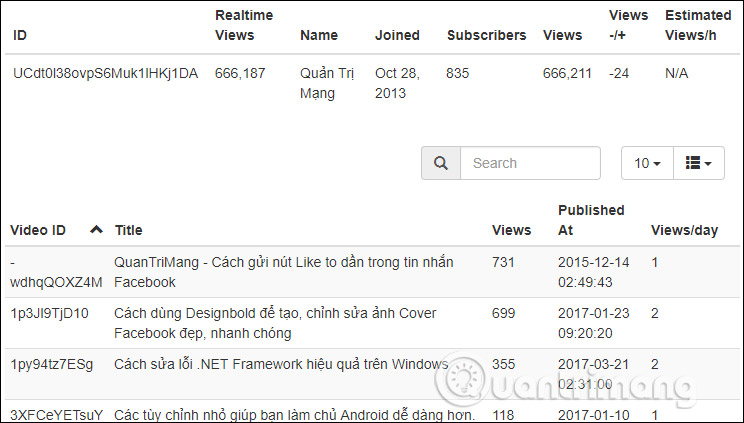Click Views header in channel table
Viewport: 744px width, 423px height.
(x=563, y=35)
